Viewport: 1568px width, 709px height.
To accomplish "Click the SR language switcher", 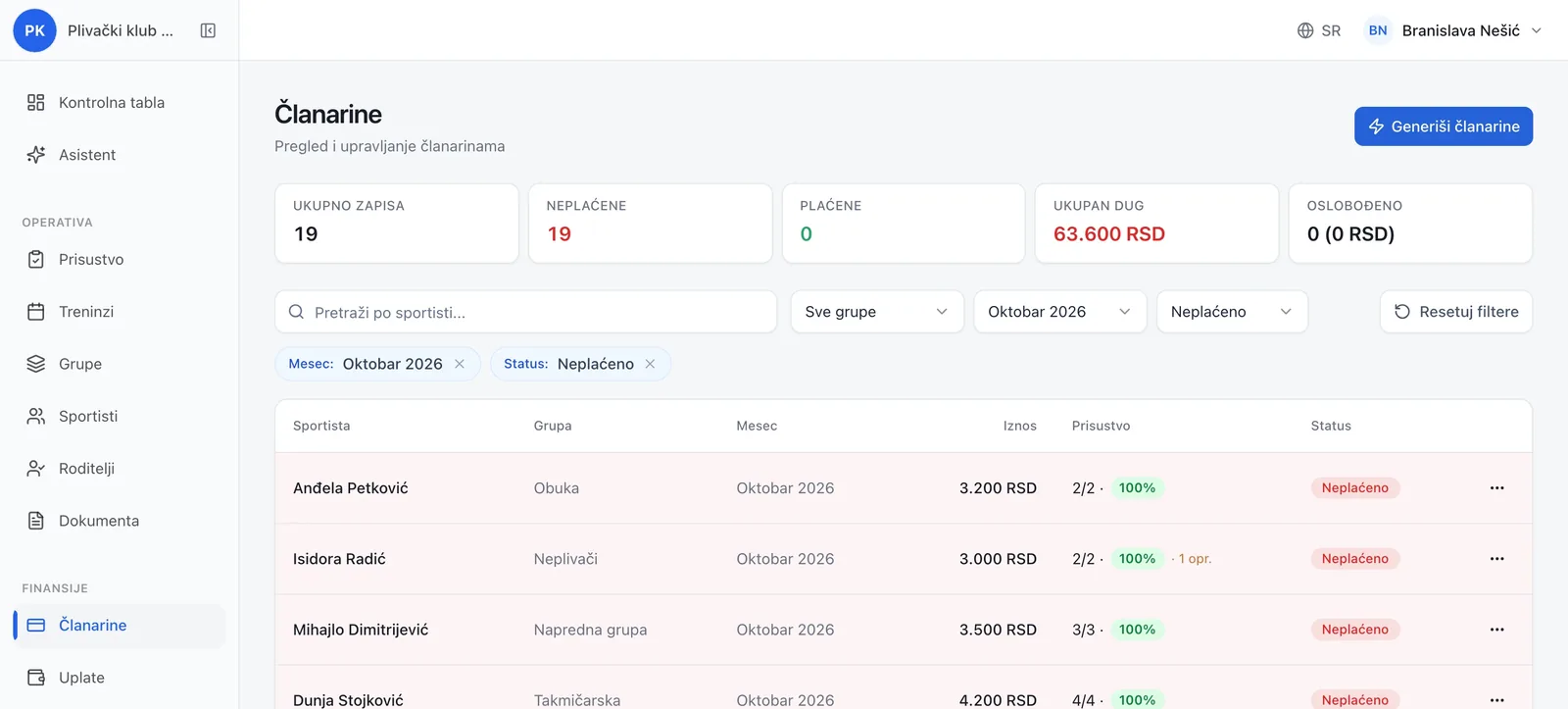I will click(x=1319, y=30).
